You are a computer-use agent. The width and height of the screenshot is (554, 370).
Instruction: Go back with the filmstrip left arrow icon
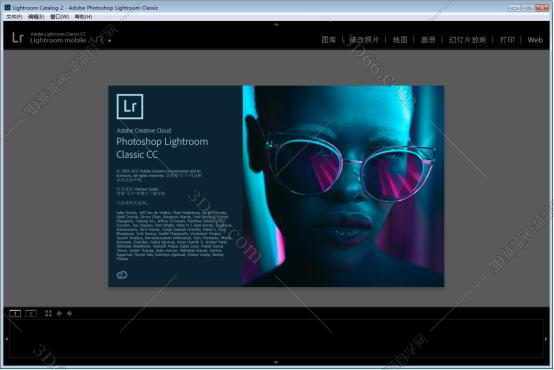(x=59, y=313)
